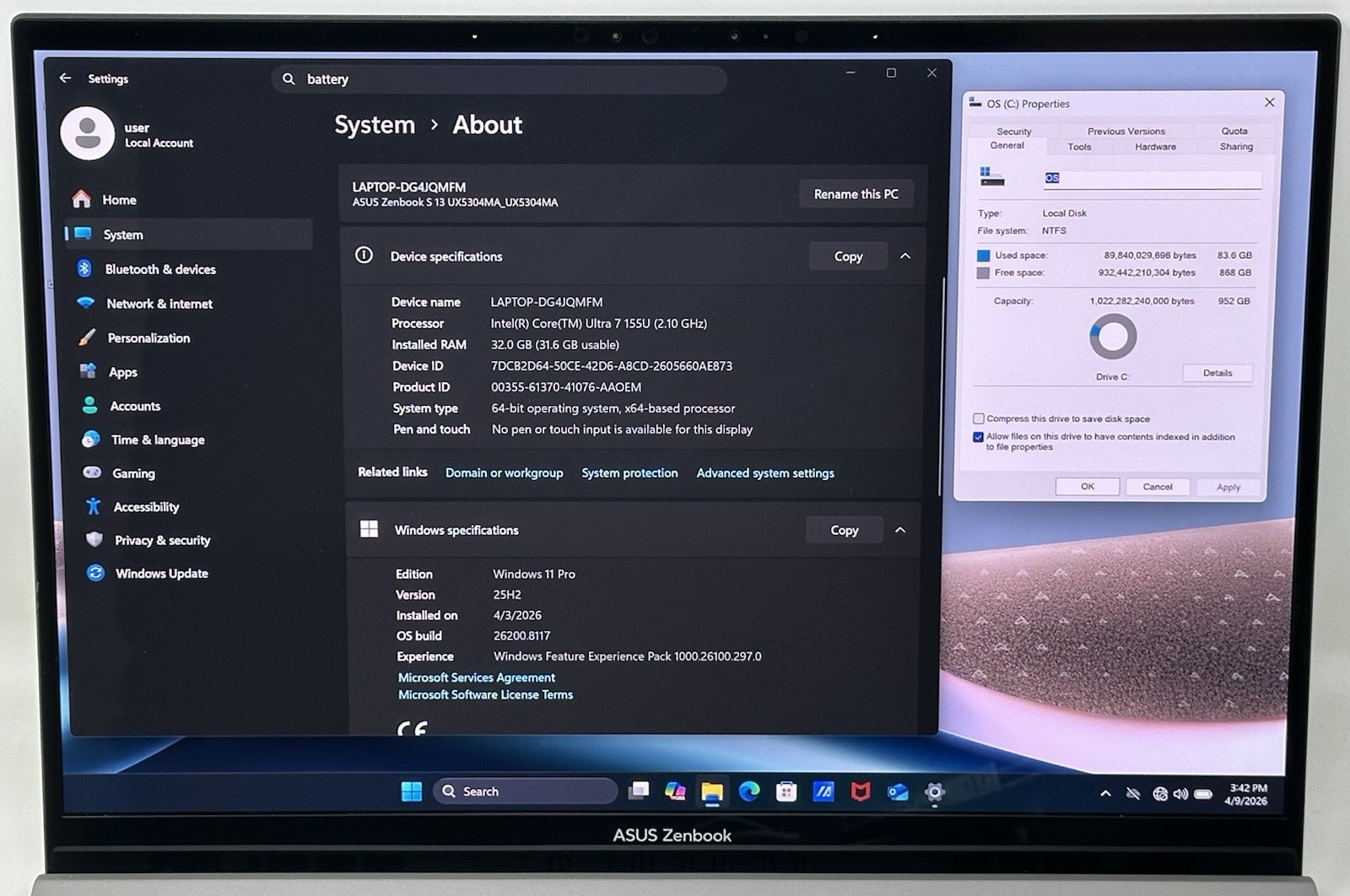Collapse the Windows specifications section
This screenshot has height=896, width=1350.
click(900, 530)
